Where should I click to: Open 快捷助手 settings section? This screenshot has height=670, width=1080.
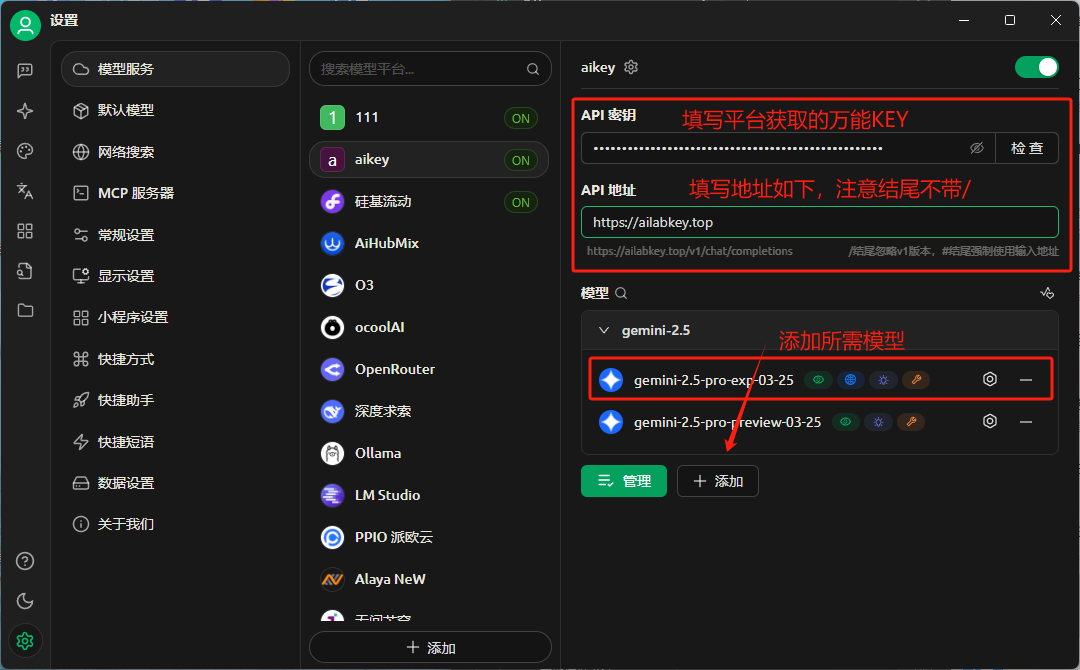tap(176, 400)
